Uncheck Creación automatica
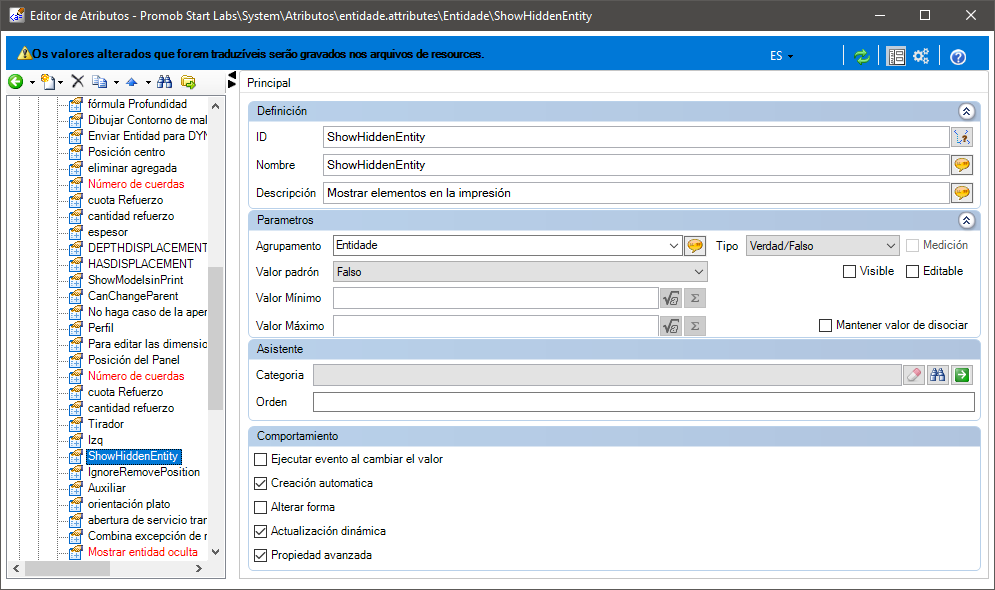995x590 pixels. [260, 483]
